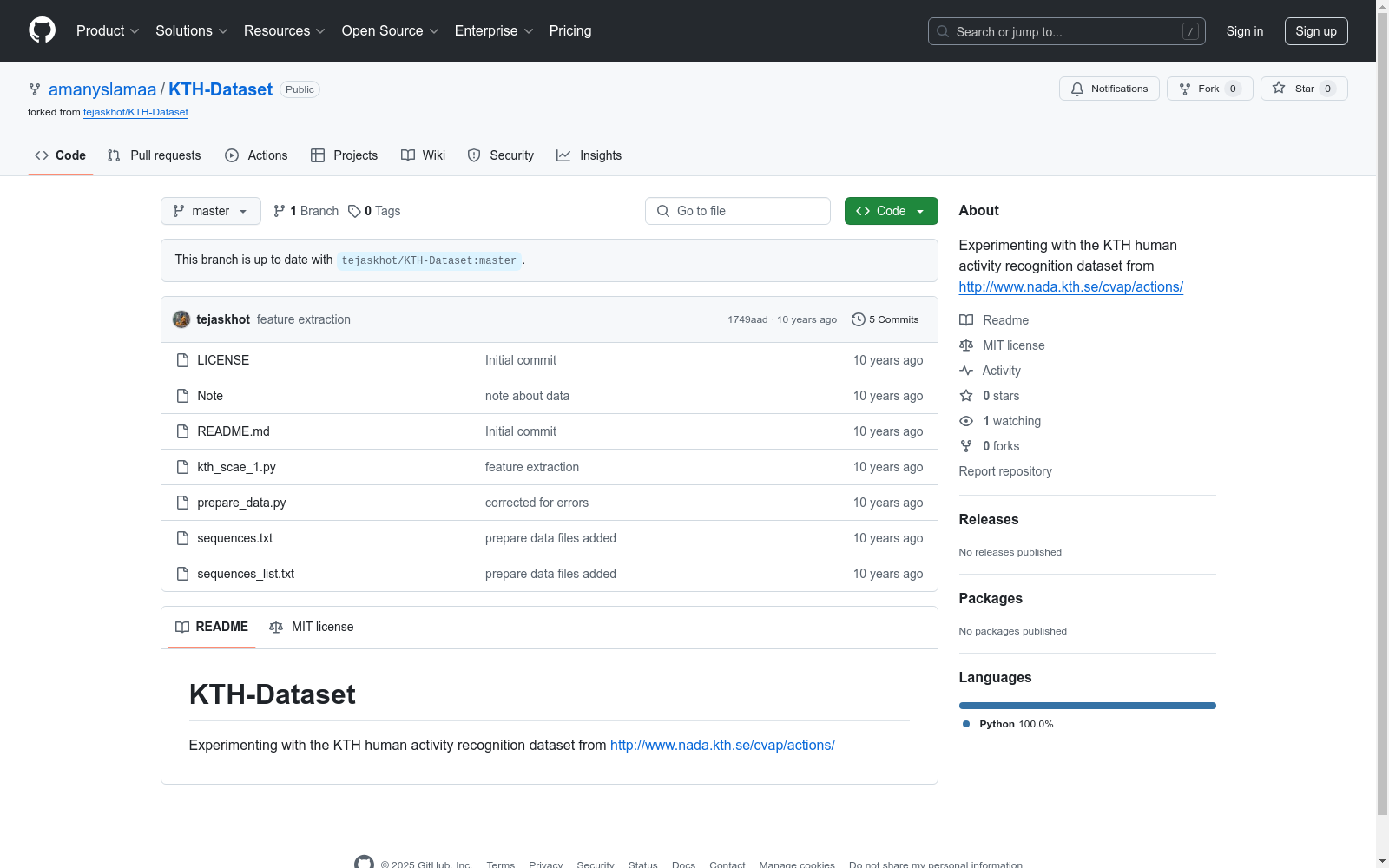
Task: Switch to the Code tab
Action: point(61,155)
